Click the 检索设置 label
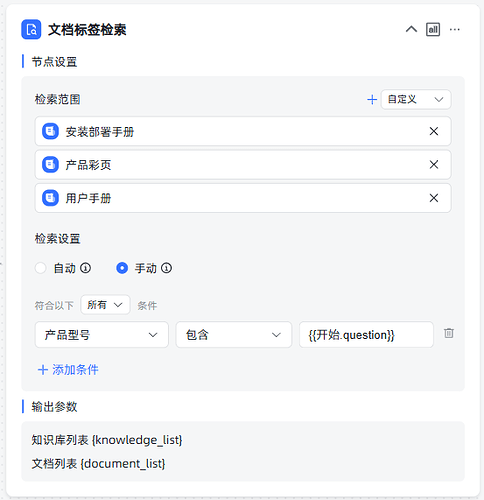The width and height of the screenshot is (484, 500). point(58,239)
